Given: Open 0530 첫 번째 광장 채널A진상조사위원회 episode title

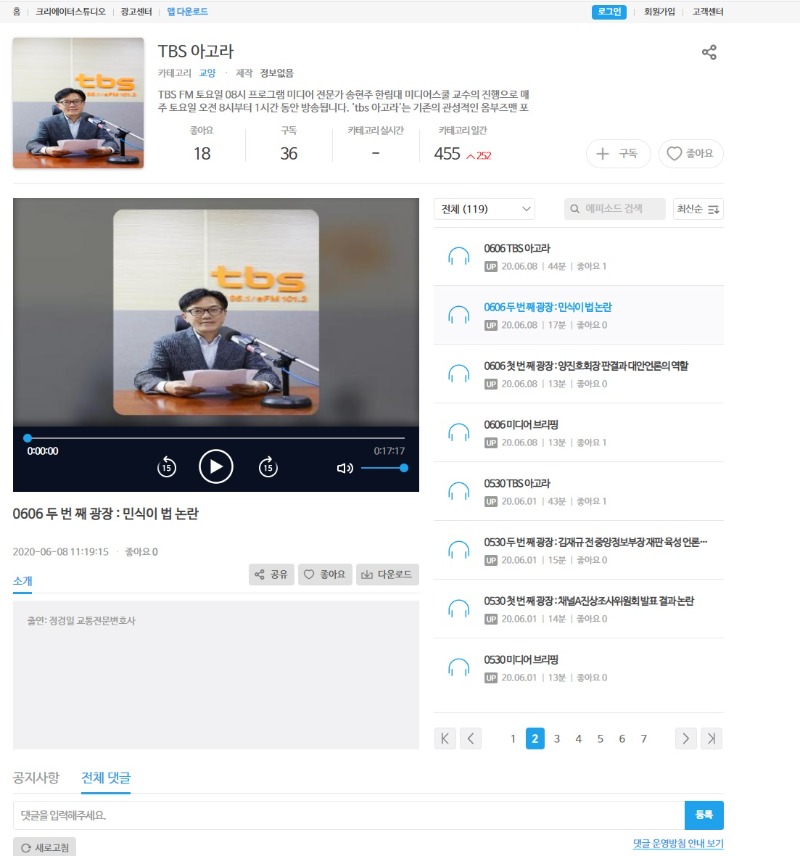Looking at the screenshot, I should click(x=589, y=601).
